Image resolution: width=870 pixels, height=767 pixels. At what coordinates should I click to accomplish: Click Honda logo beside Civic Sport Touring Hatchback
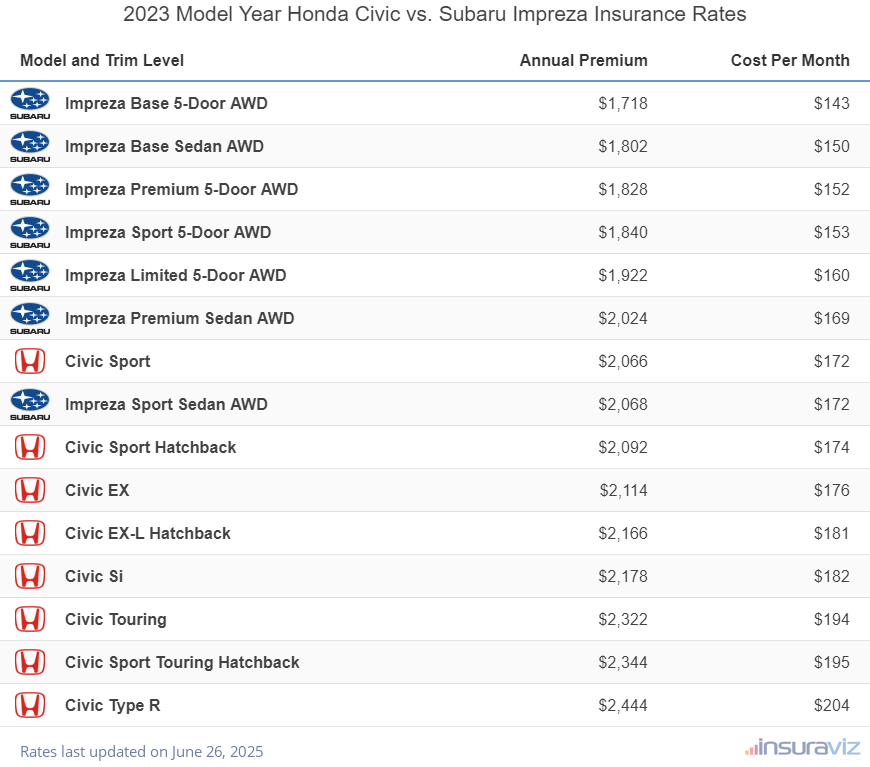tap(30, 663)
